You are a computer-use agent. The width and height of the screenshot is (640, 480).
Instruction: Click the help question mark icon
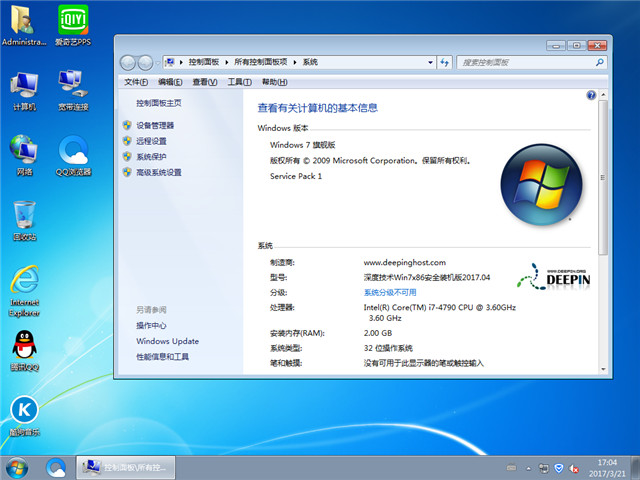(591, 95)
